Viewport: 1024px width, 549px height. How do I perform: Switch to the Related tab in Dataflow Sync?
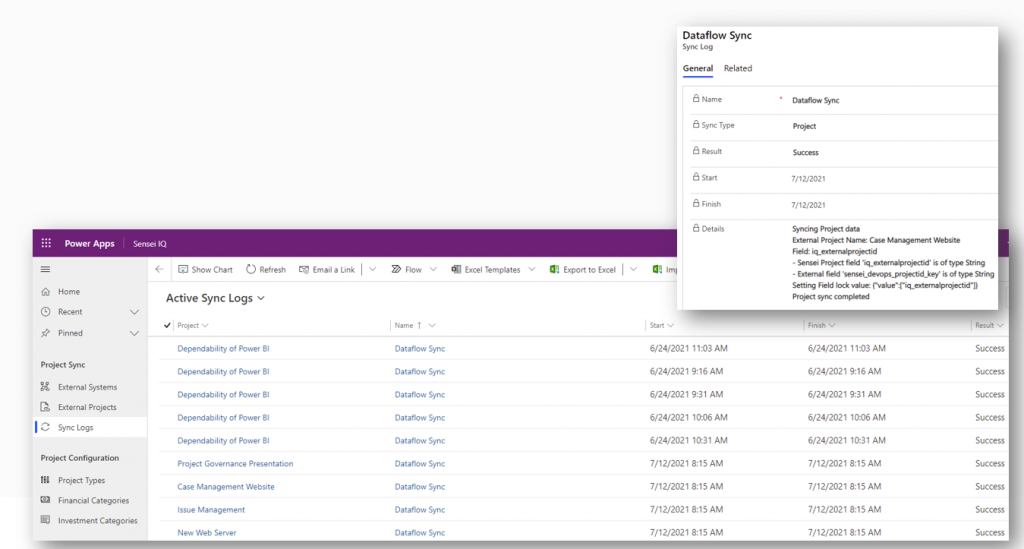(x=738, y=68)
